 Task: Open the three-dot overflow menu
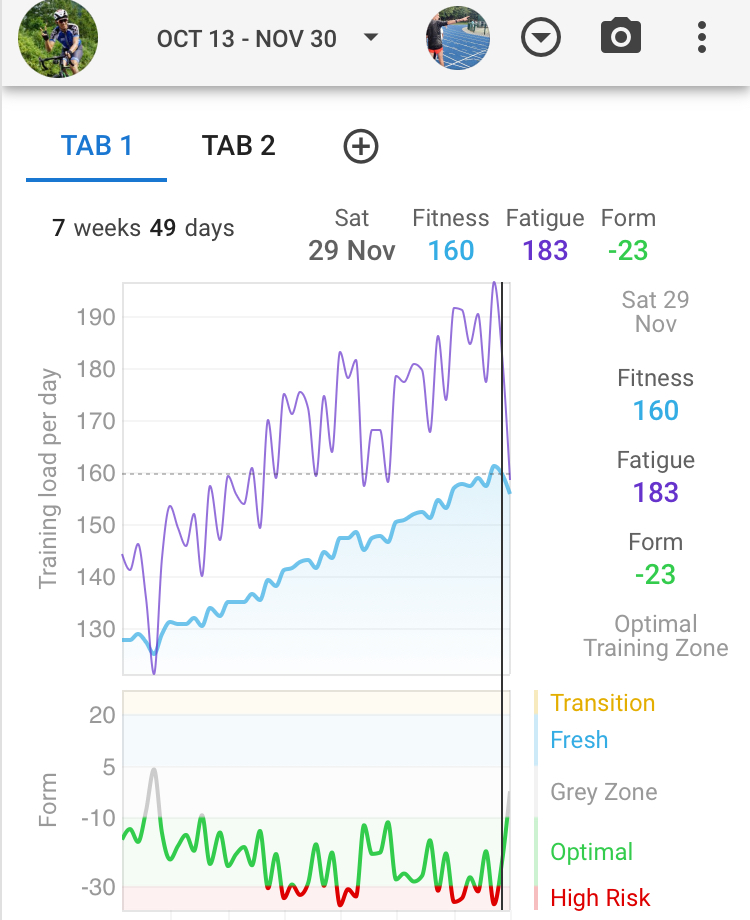click(702, 39)
